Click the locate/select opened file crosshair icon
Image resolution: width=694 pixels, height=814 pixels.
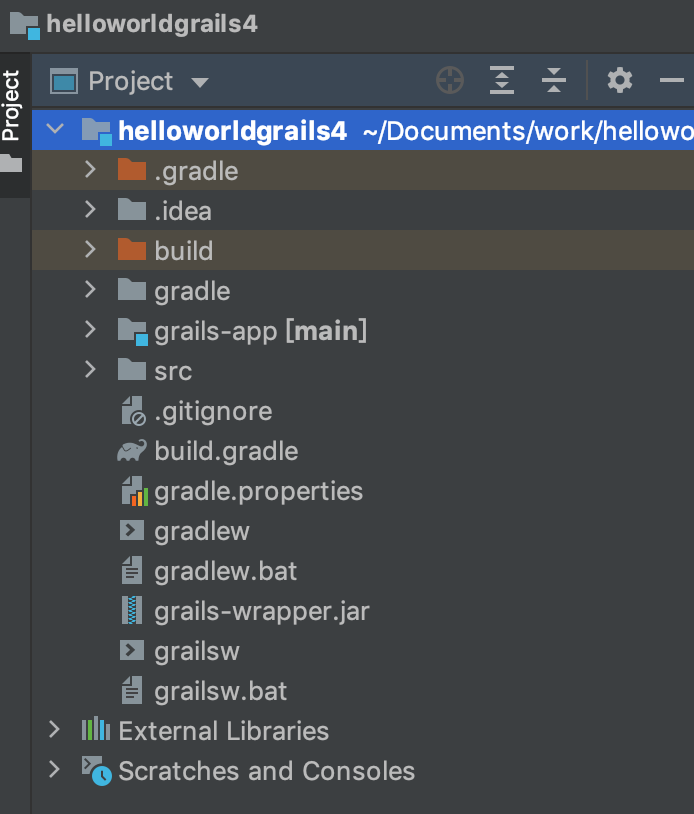click(450, 80)
